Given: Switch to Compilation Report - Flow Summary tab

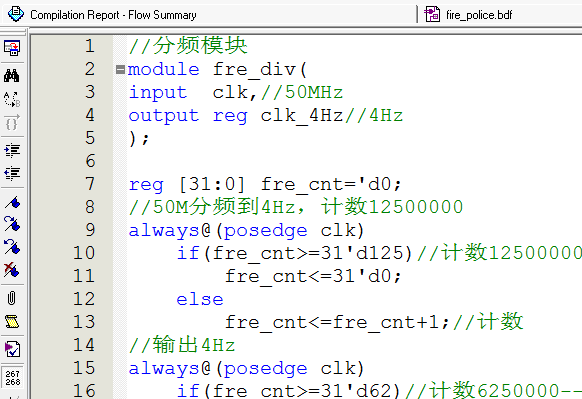Looking at the screenshot, I should tap(113, 15).
